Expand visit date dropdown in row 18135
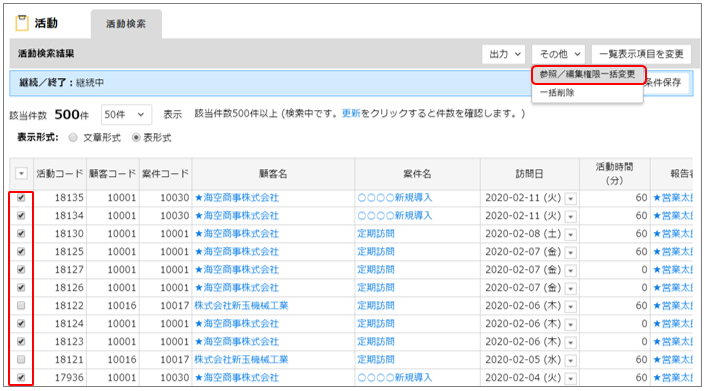The width and height of the screenshot is (705, 391). pyautogui.click(x=571, y=198)
